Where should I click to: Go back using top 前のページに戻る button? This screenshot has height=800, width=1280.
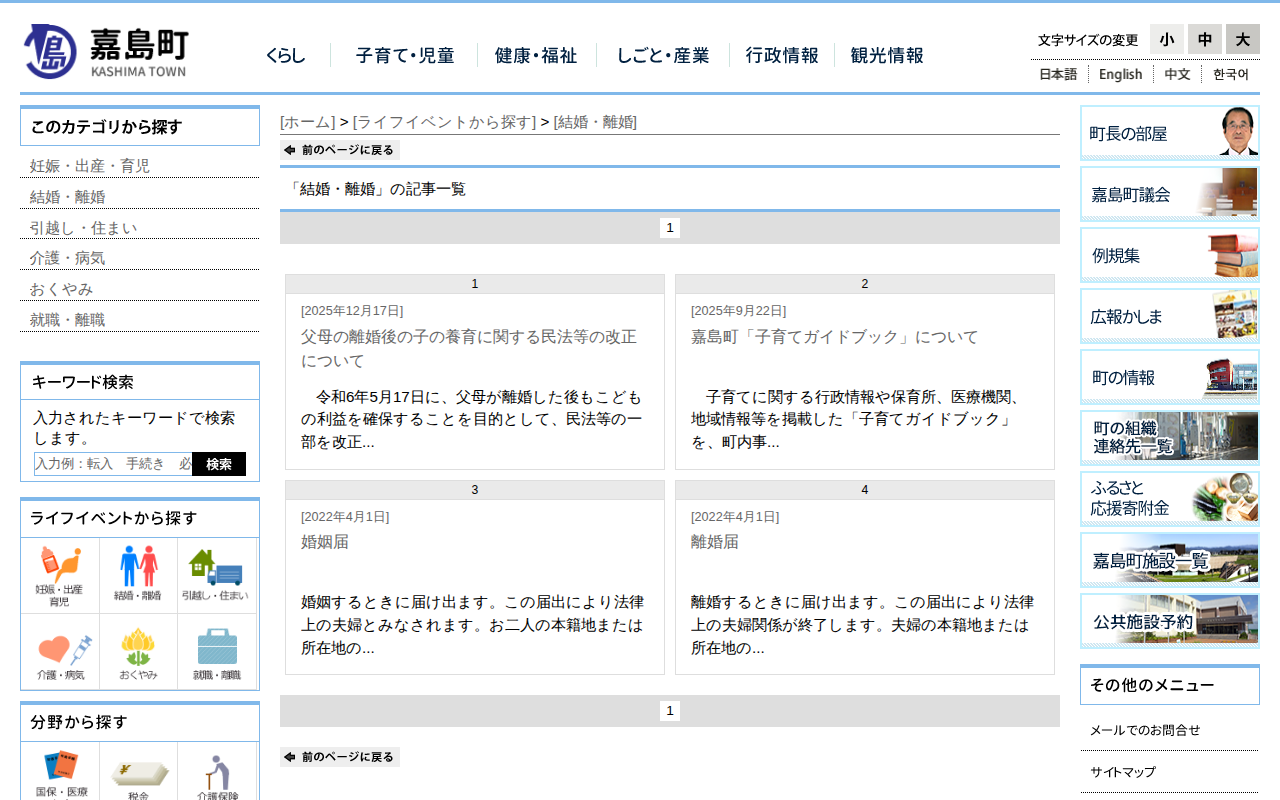coord(340,150)
